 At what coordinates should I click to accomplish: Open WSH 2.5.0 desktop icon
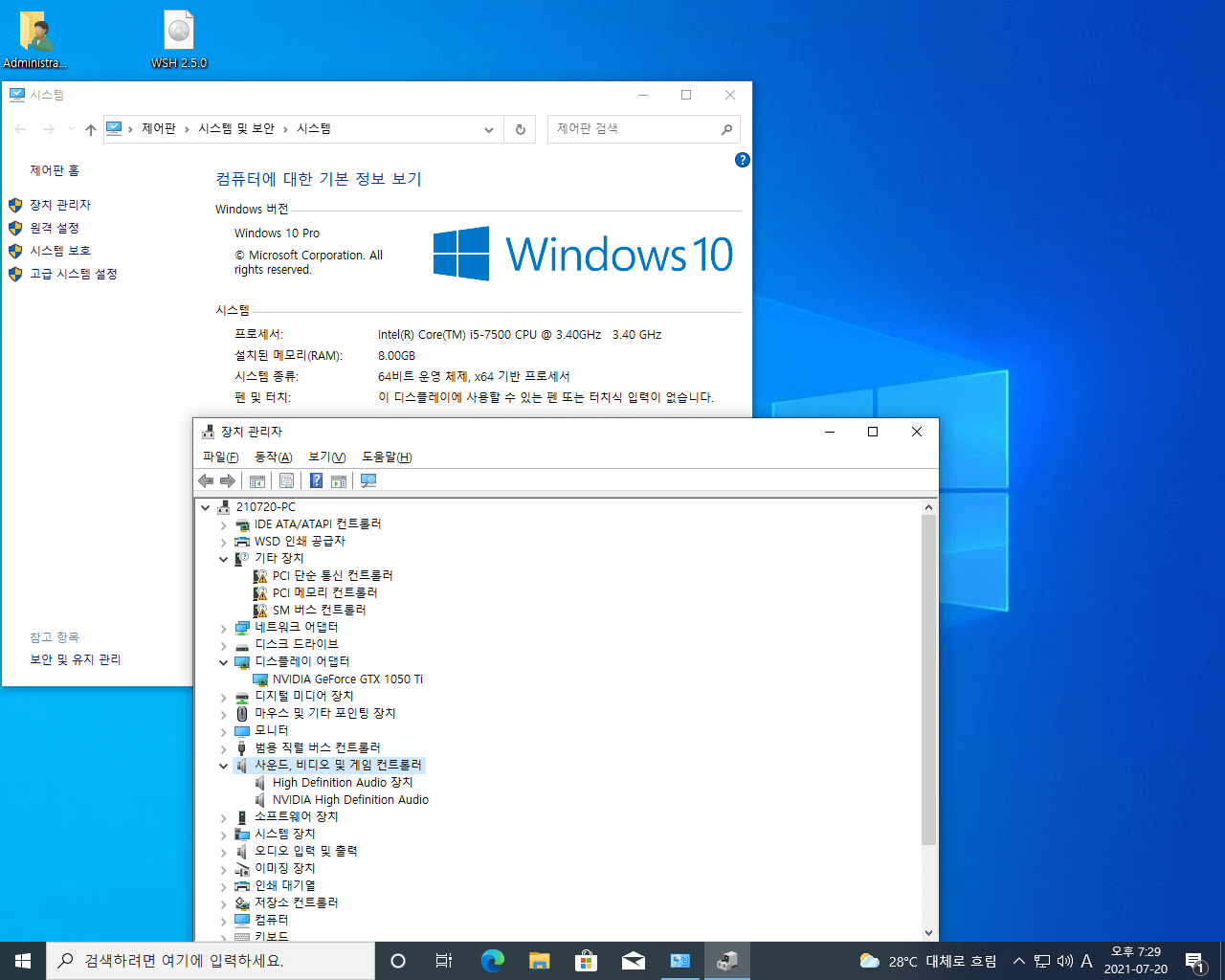coord(179,41)
